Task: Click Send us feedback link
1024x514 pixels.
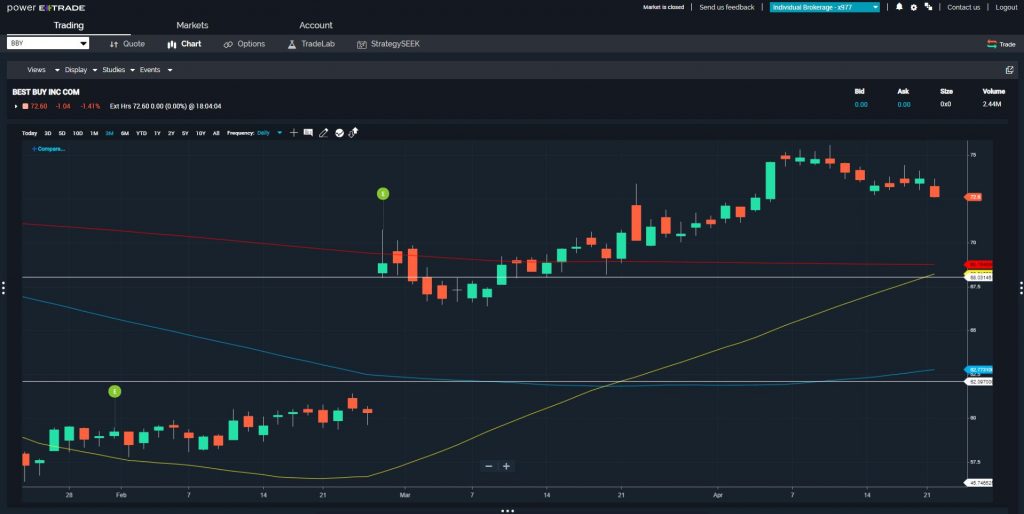Action: point(727,7)
